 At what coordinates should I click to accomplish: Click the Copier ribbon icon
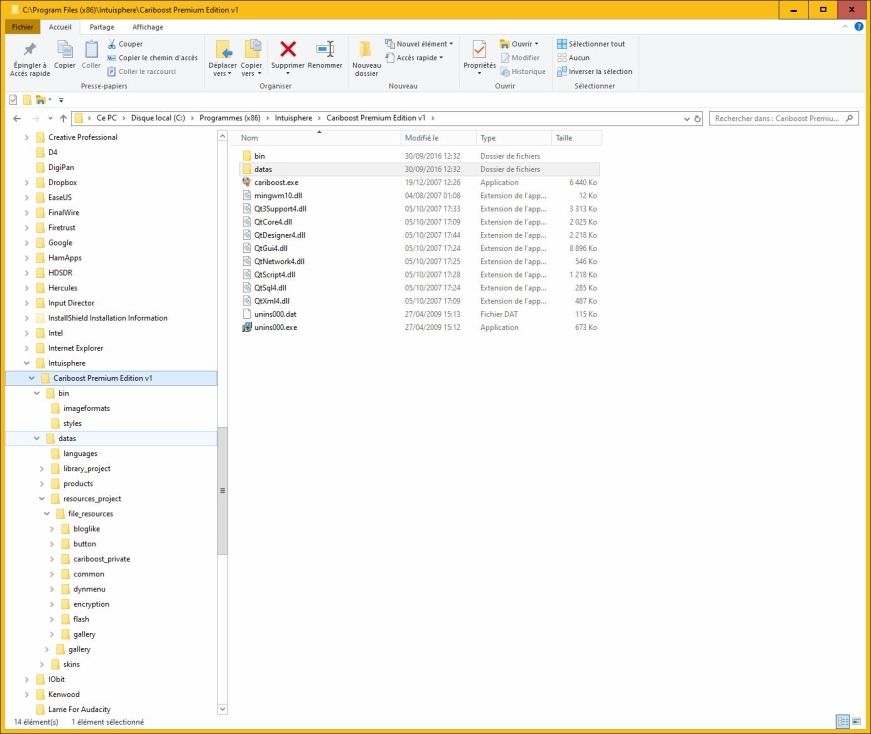pos(64,56)
